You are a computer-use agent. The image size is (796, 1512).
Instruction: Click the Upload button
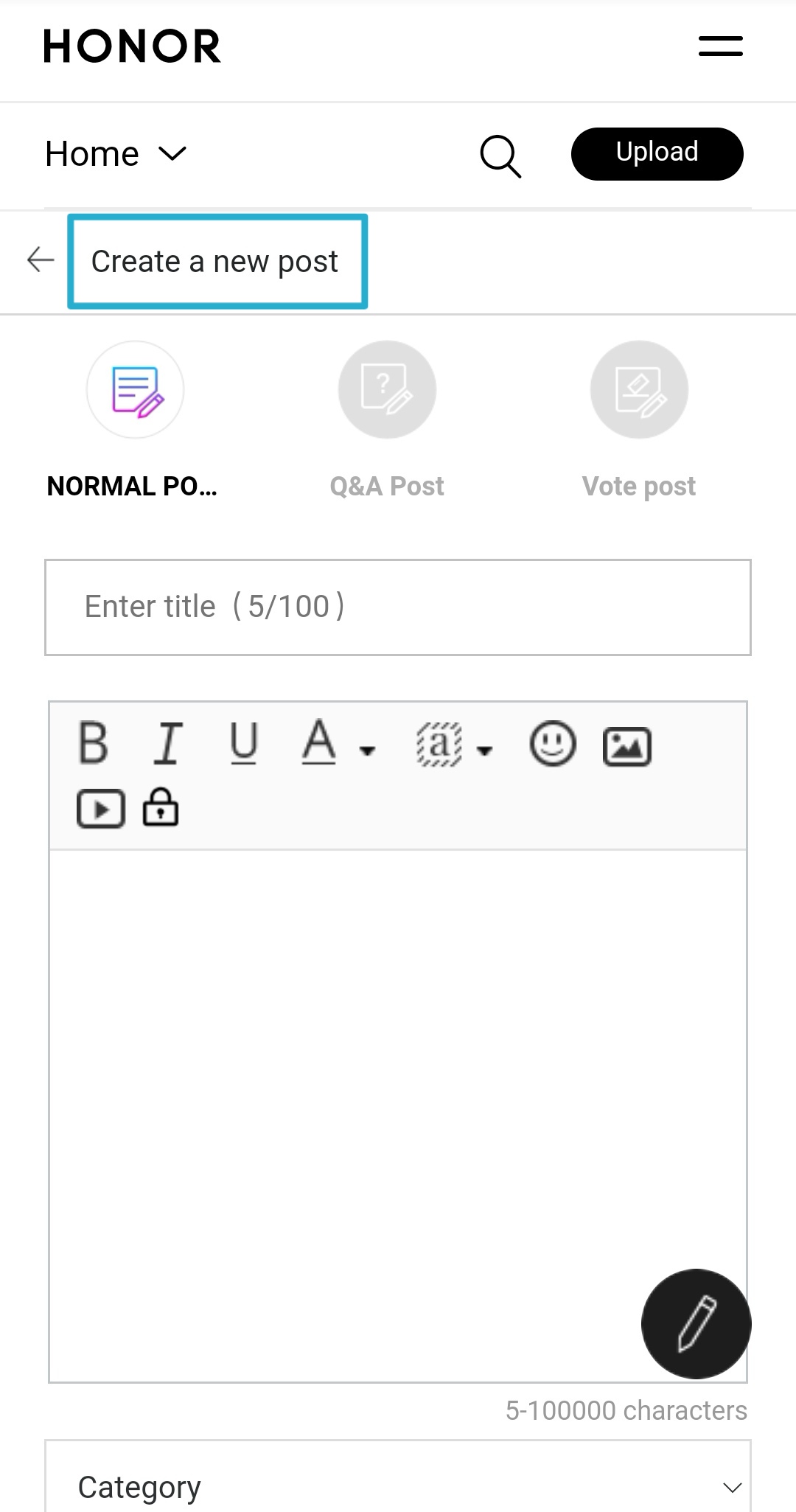(x=656, y=153)
